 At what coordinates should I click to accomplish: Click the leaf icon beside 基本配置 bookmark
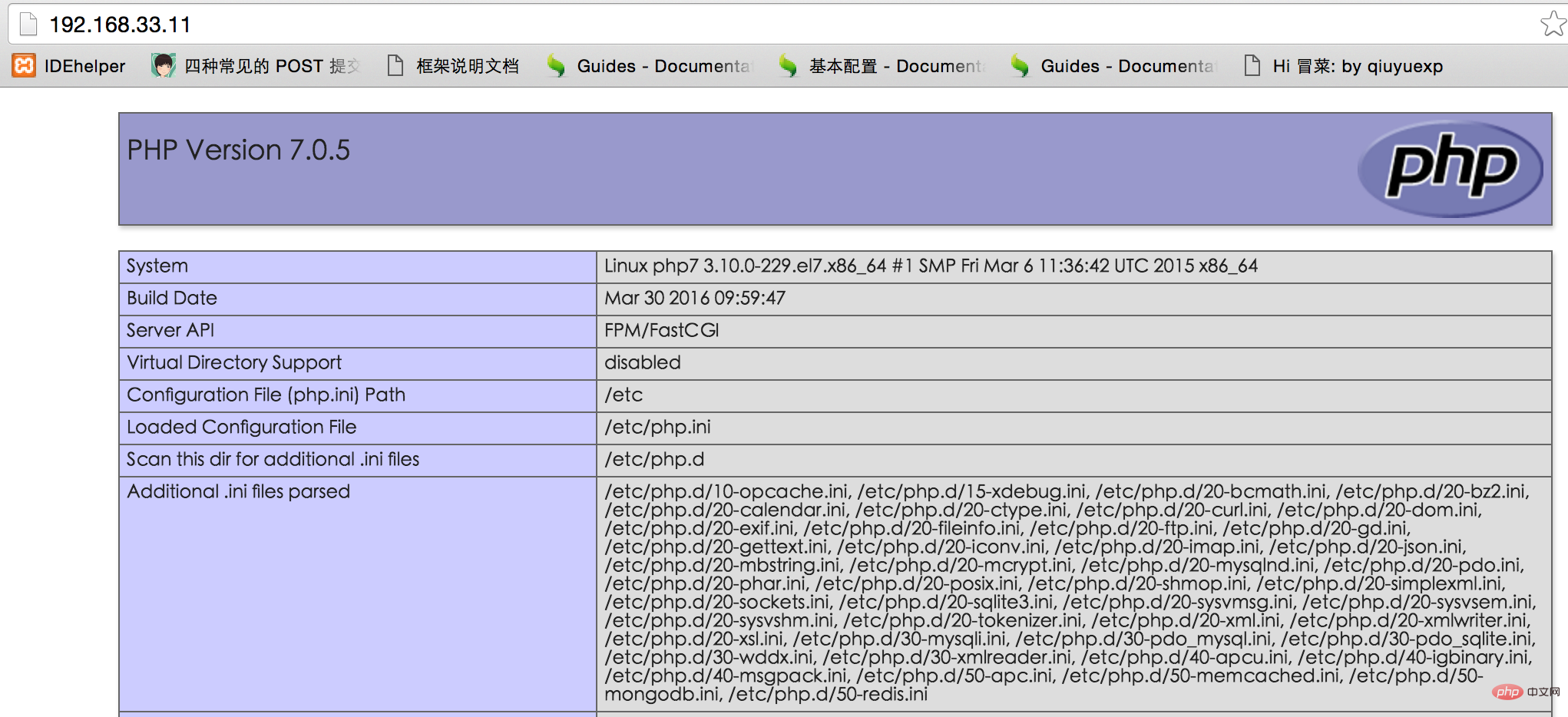788,66
